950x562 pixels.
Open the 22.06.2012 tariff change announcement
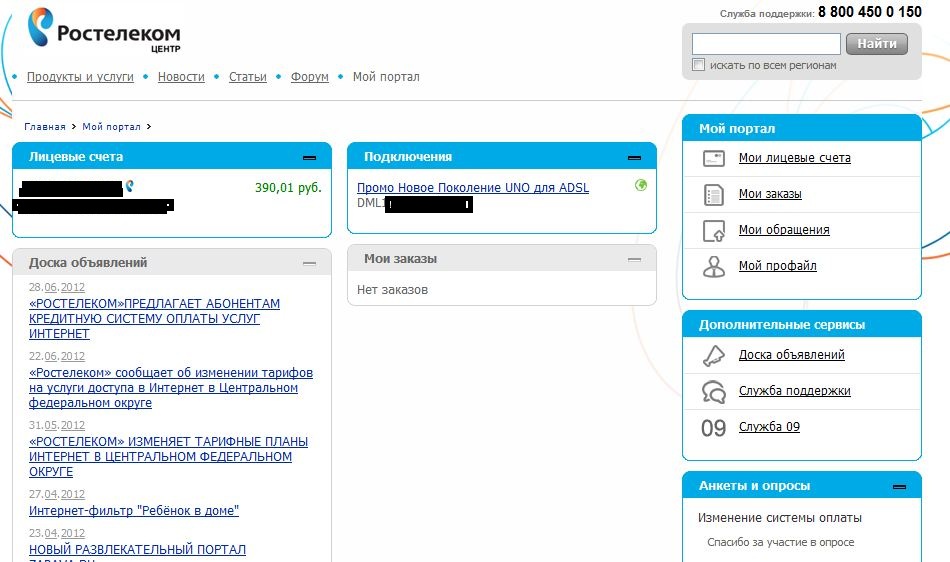pyautogui.click(x=171, y=388)
